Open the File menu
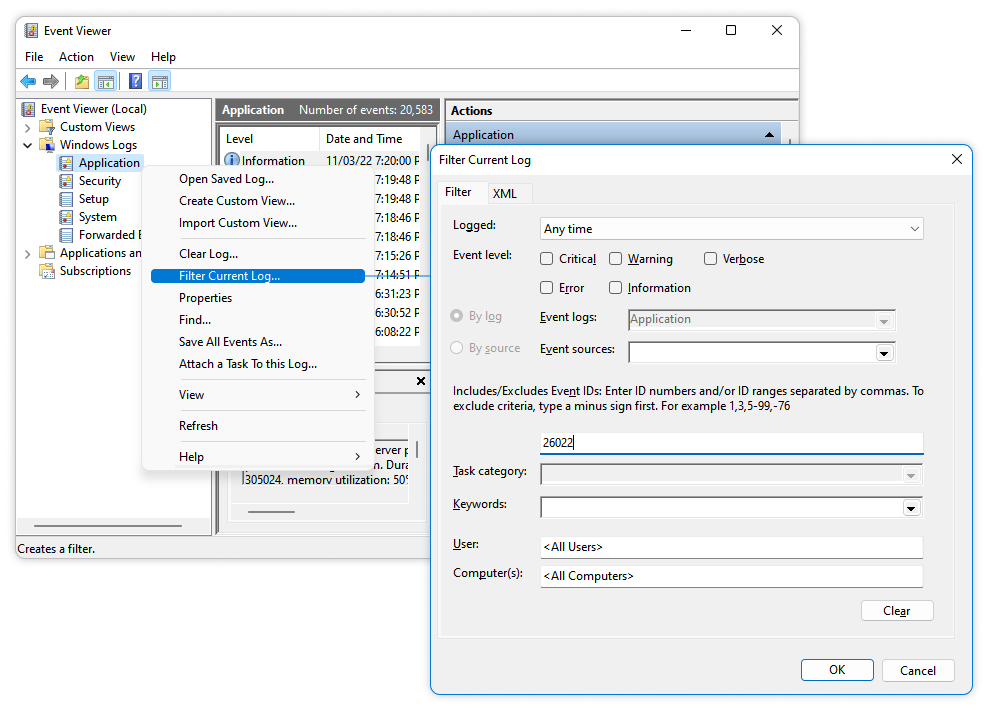 34,57
